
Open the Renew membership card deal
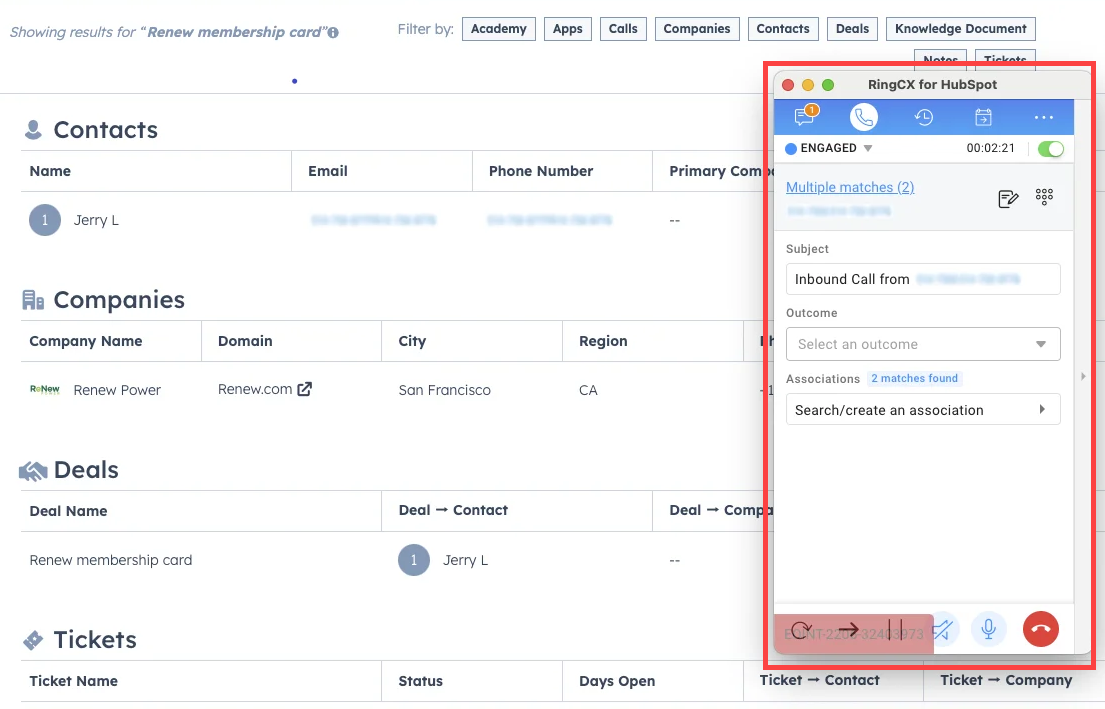111,560
